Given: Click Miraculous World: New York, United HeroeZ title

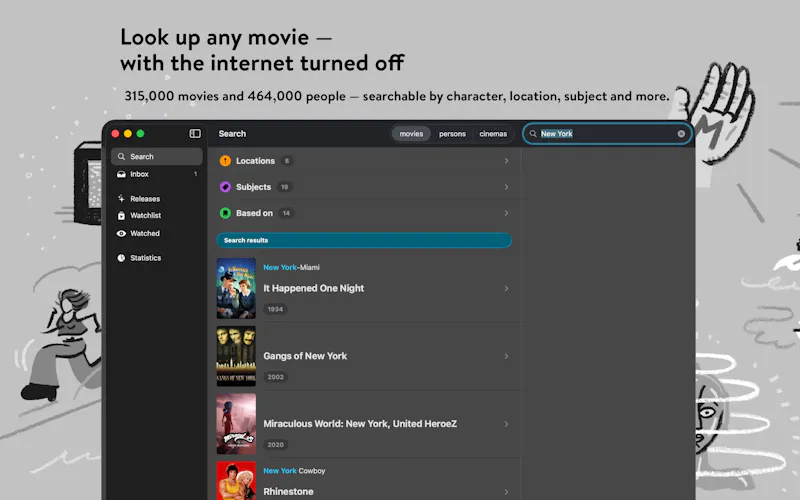Looking at the screenshot, I should tap(360, 424).
